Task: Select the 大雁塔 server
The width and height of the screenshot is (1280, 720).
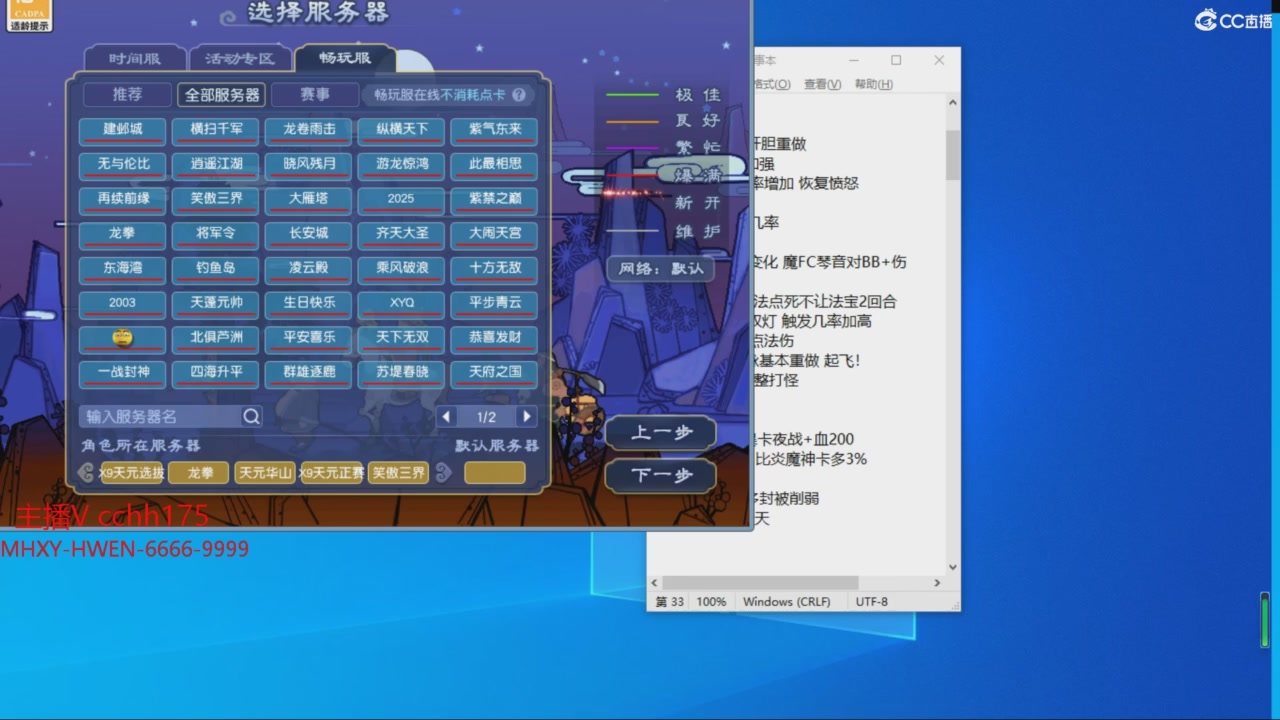Action: (x=309, y=199)
